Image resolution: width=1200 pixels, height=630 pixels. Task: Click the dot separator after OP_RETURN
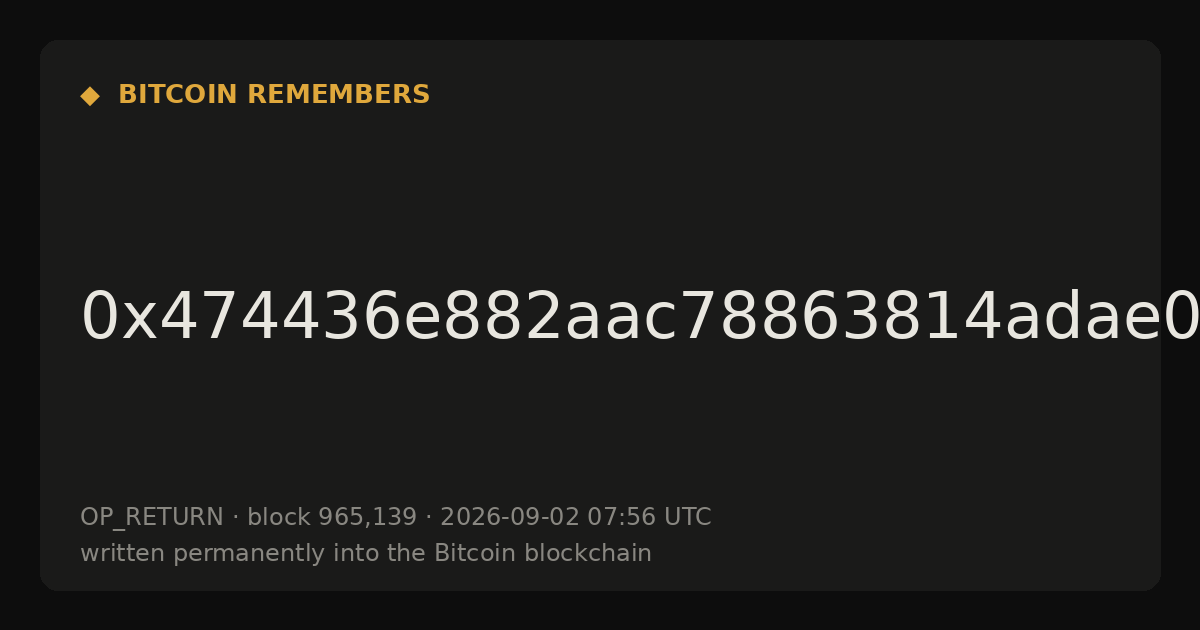point(235,518)
